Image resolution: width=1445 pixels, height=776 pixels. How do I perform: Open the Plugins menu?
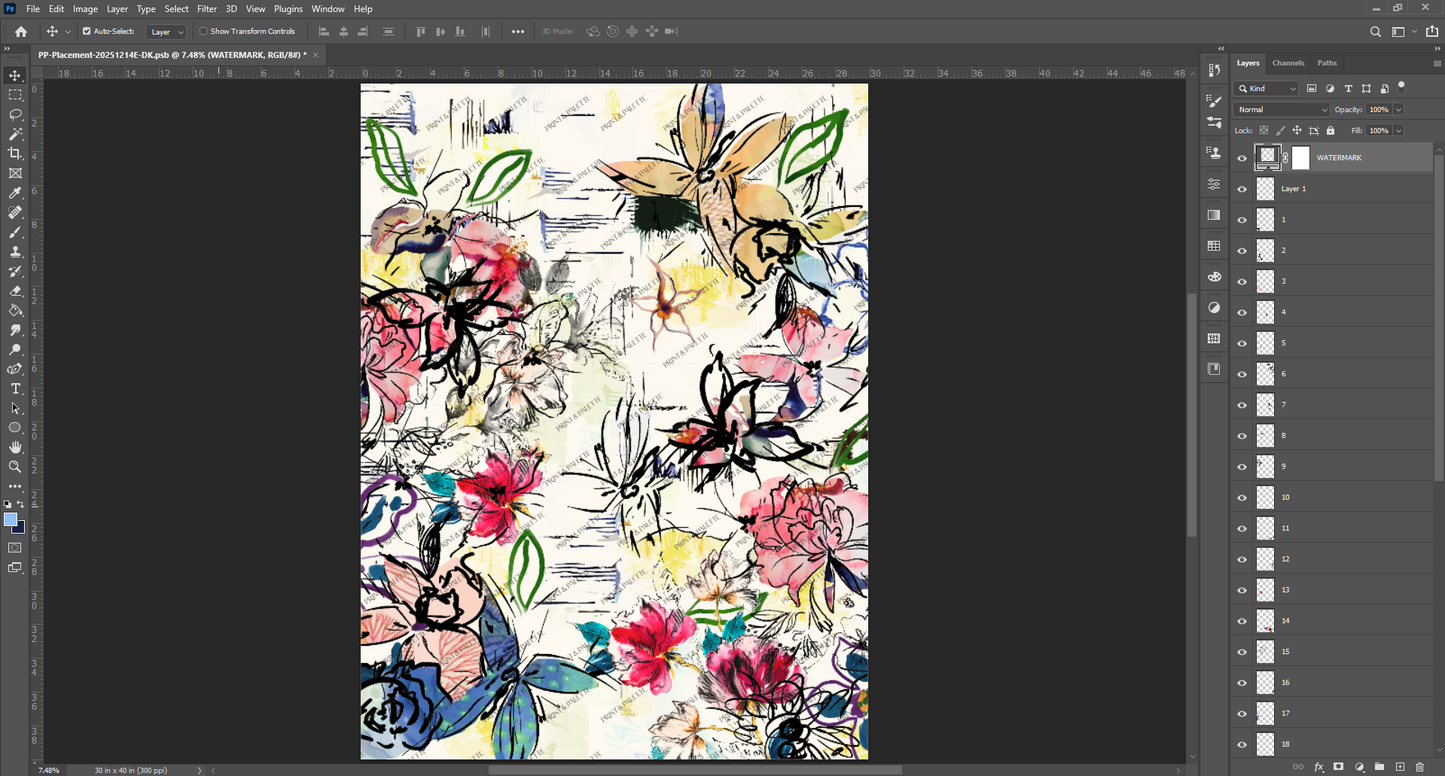coord(288,9)
